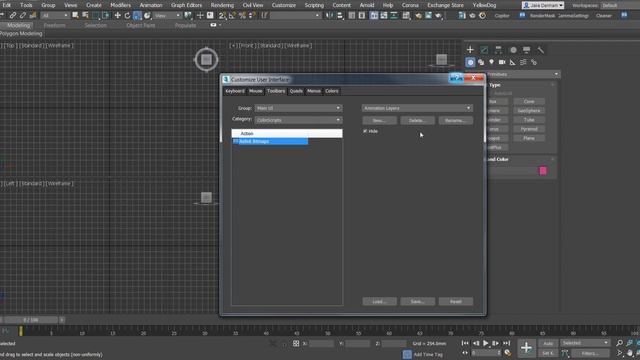
Task: Click the Filters button near key controls
Action: [590, 353]
